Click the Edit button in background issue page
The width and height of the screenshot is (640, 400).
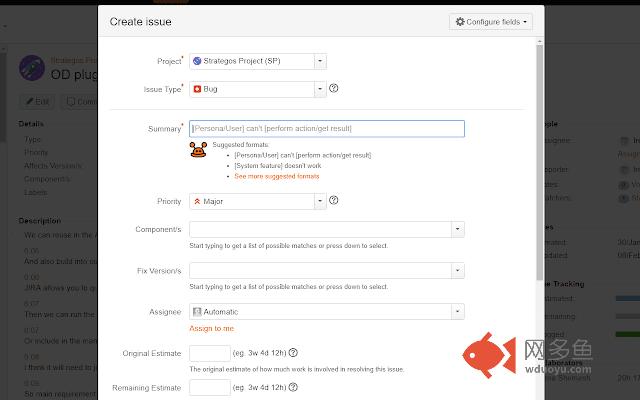37,101
